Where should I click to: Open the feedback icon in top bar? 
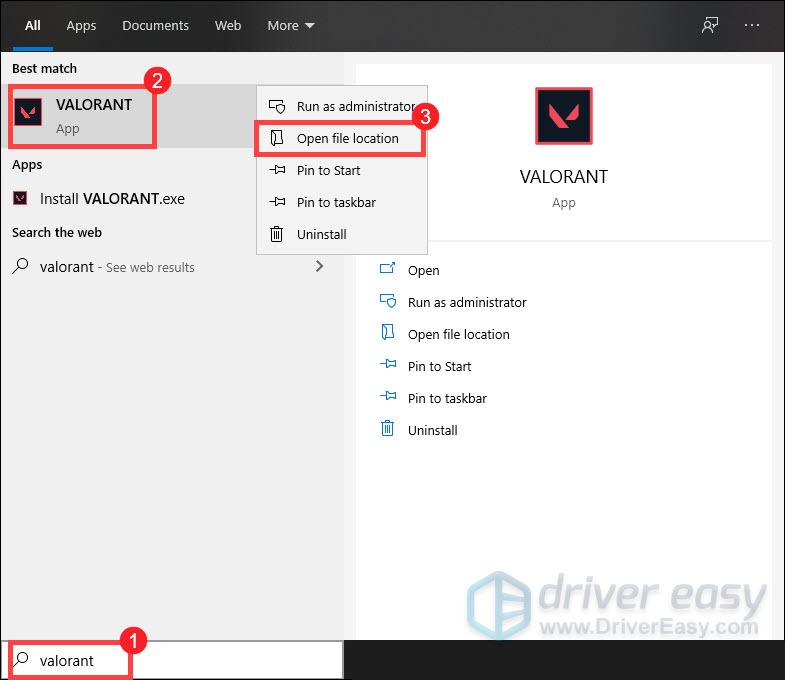(x=710, y=25)
